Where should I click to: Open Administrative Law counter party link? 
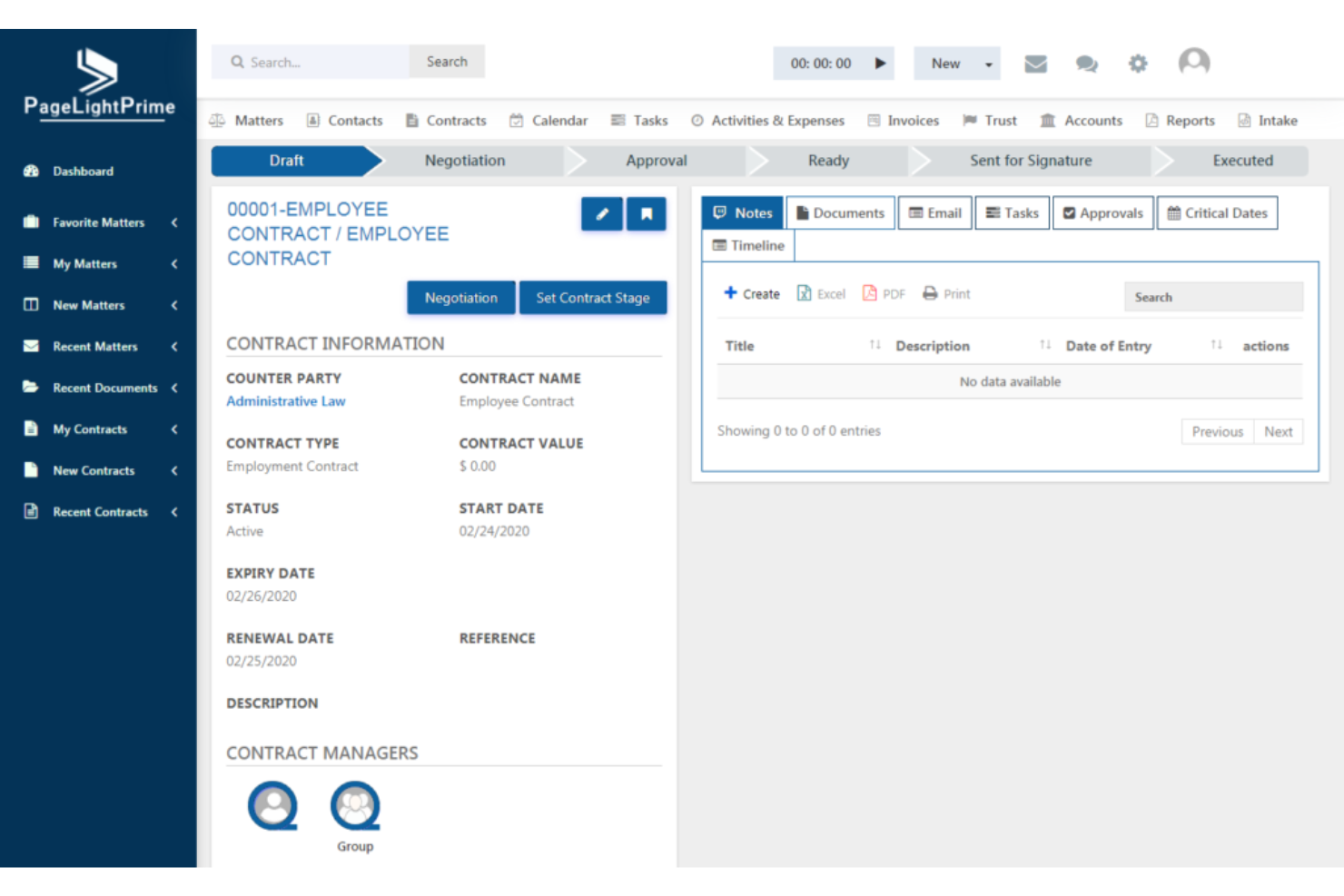(286, 401)
